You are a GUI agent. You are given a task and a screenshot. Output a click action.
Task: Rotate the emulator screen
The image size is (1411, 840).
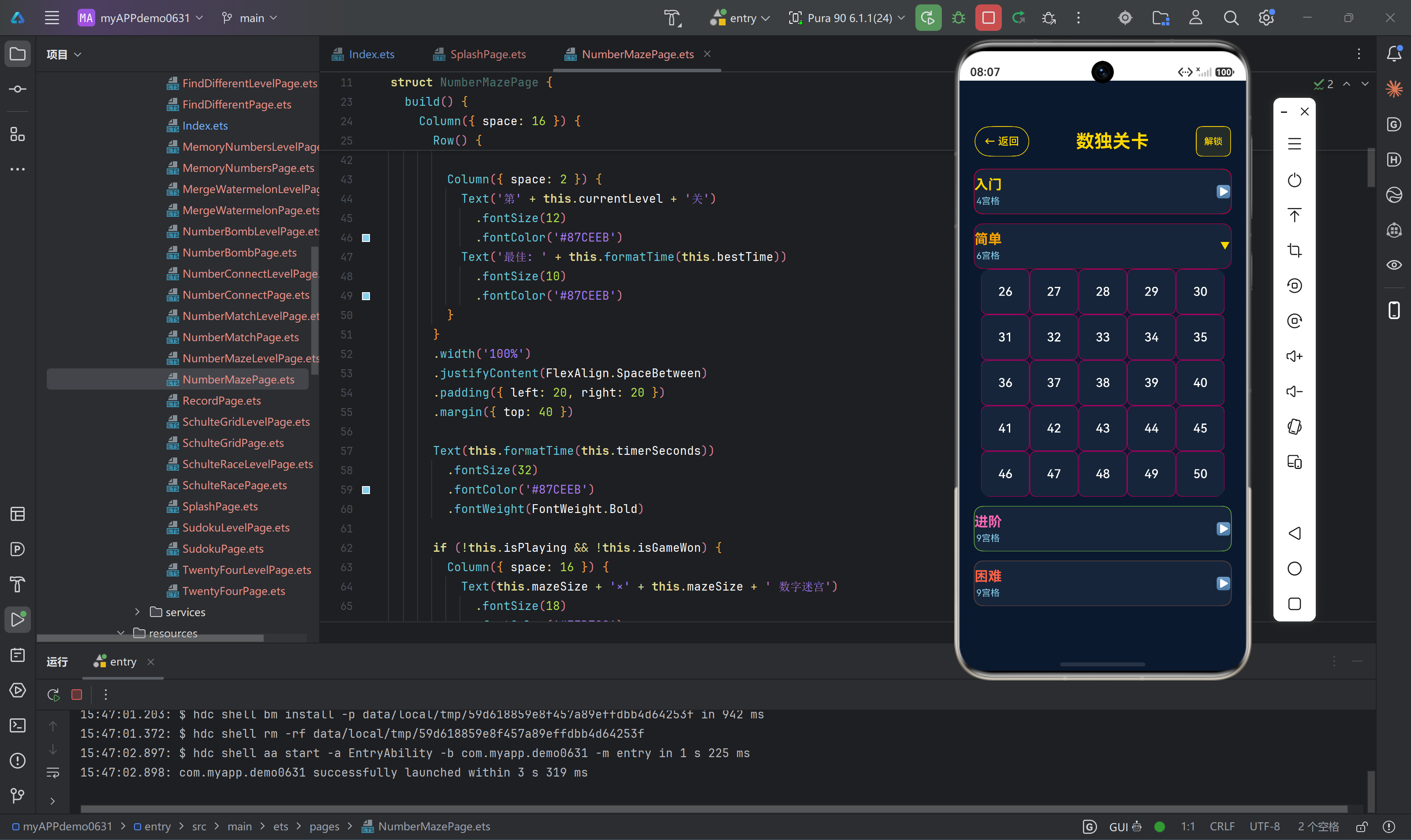click(1294, 426)
